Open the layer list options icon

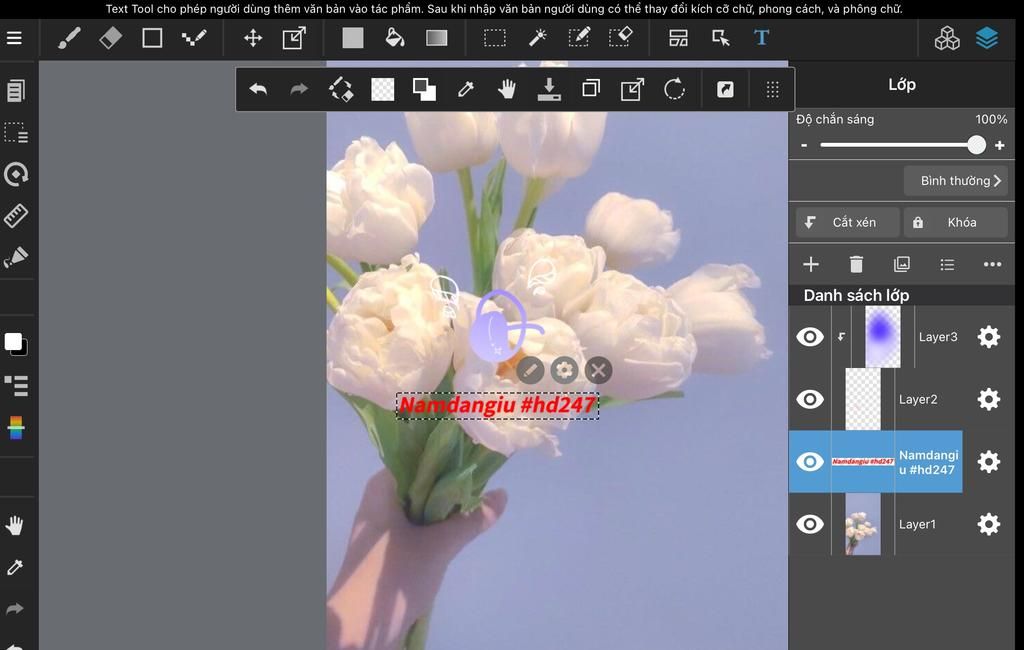947,264
